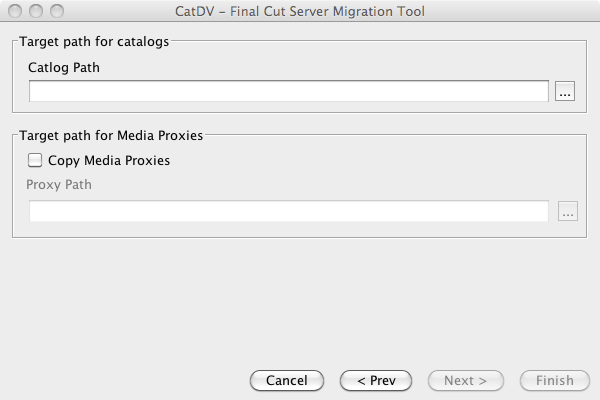
Task: Cancel the migration wizard
Action: pos(287,380)
